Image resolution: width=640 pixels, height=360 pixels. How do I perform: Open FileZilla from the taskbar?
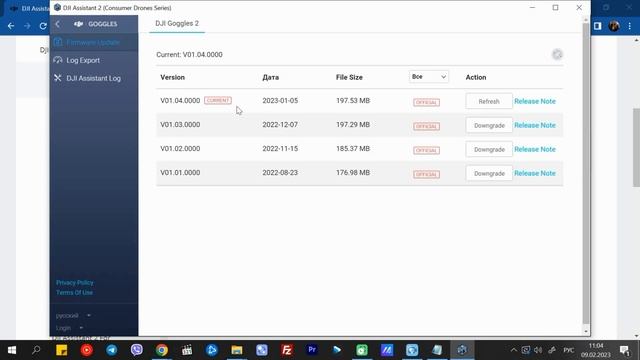coord(287,350)
